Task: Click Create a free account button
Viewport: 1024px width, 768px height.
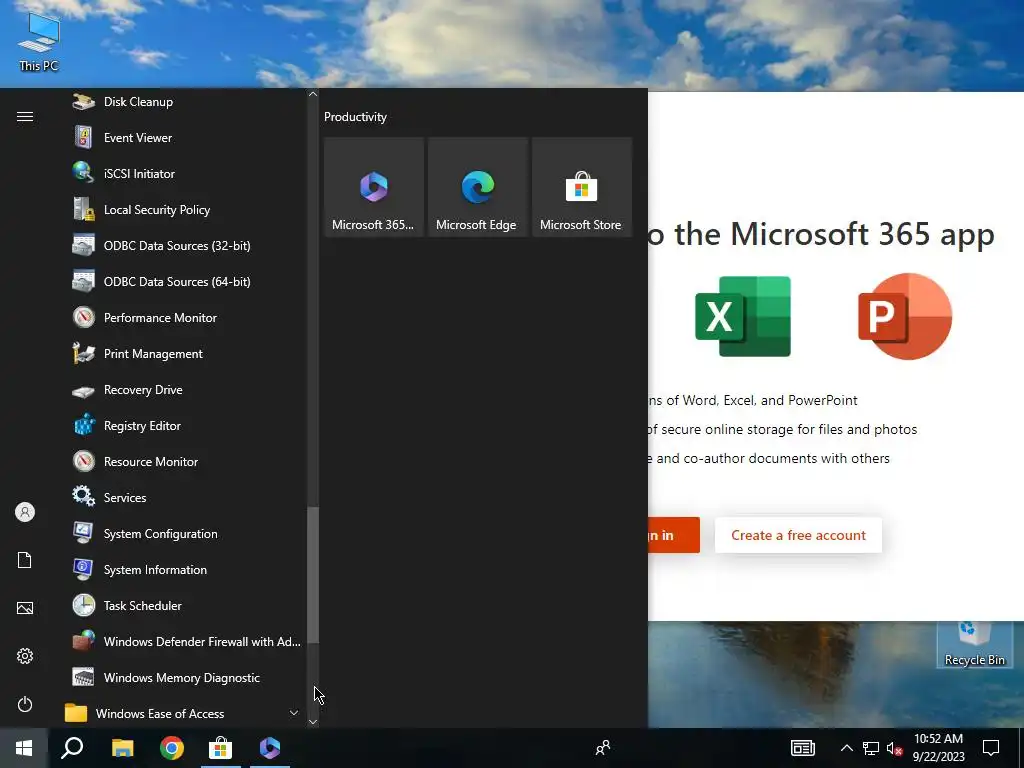Action: [x=798, y=536]
